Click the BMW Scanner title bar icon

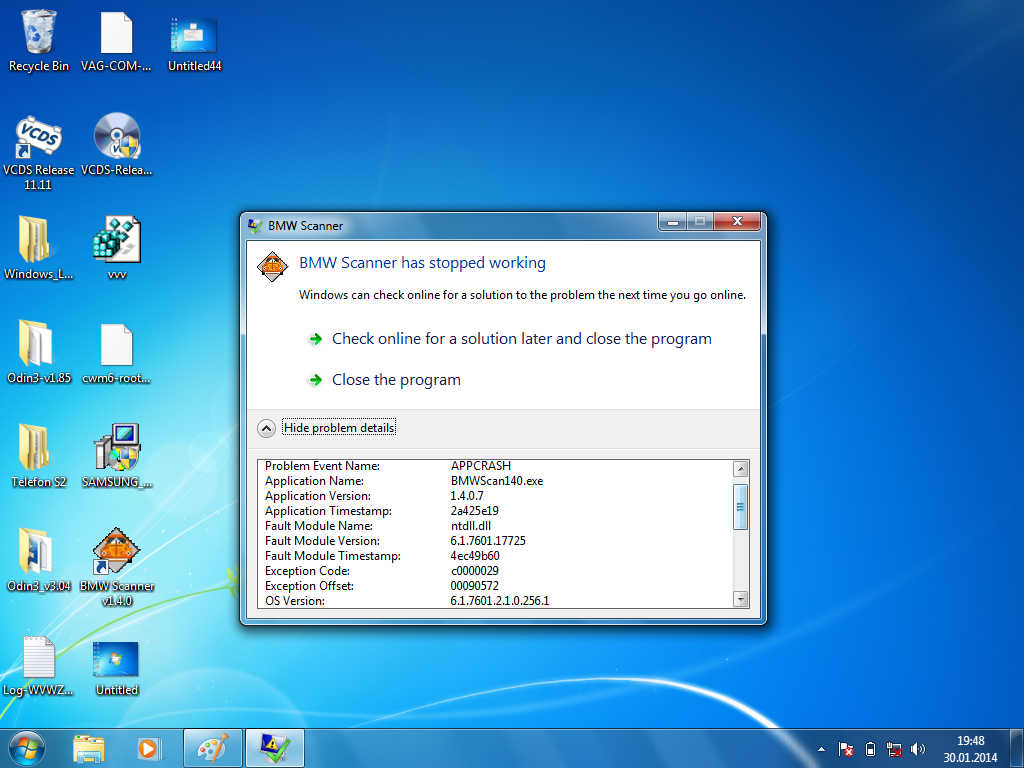coord(255,226)
